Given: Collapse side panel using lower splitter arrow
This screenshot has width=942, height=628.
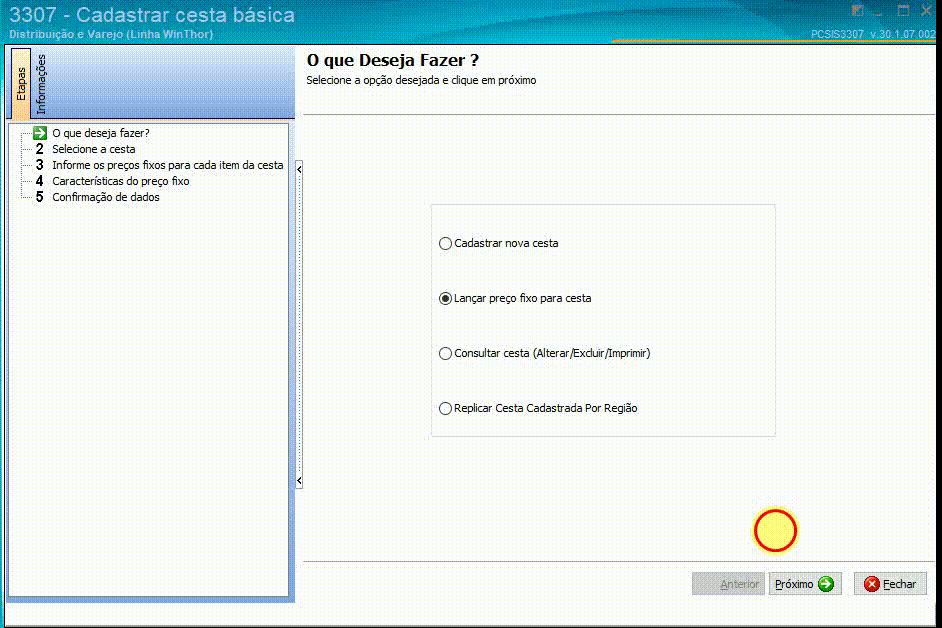Looking at the screenshot, I should point(299,480).
